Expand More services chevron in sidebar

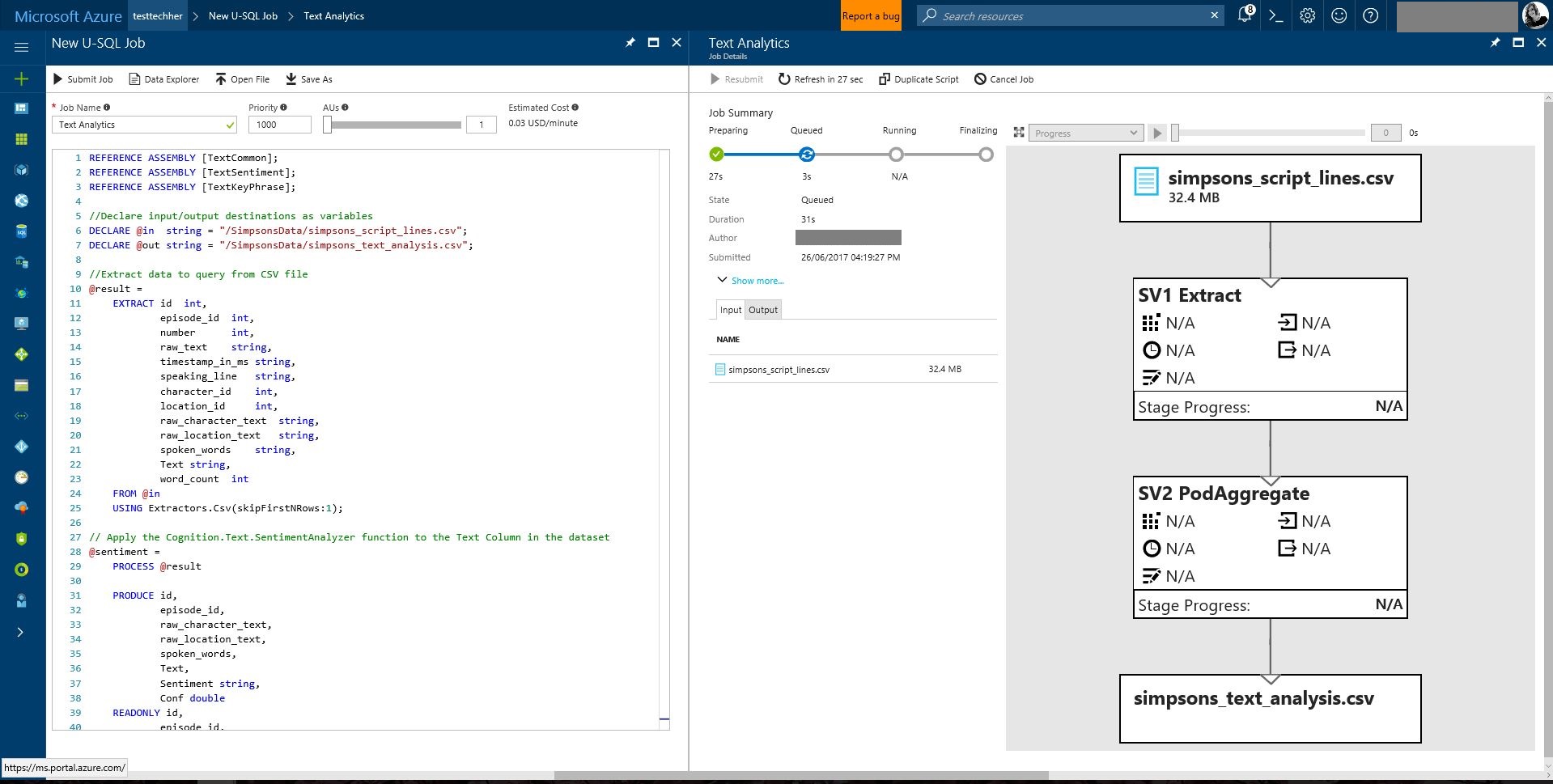point(20,632)
